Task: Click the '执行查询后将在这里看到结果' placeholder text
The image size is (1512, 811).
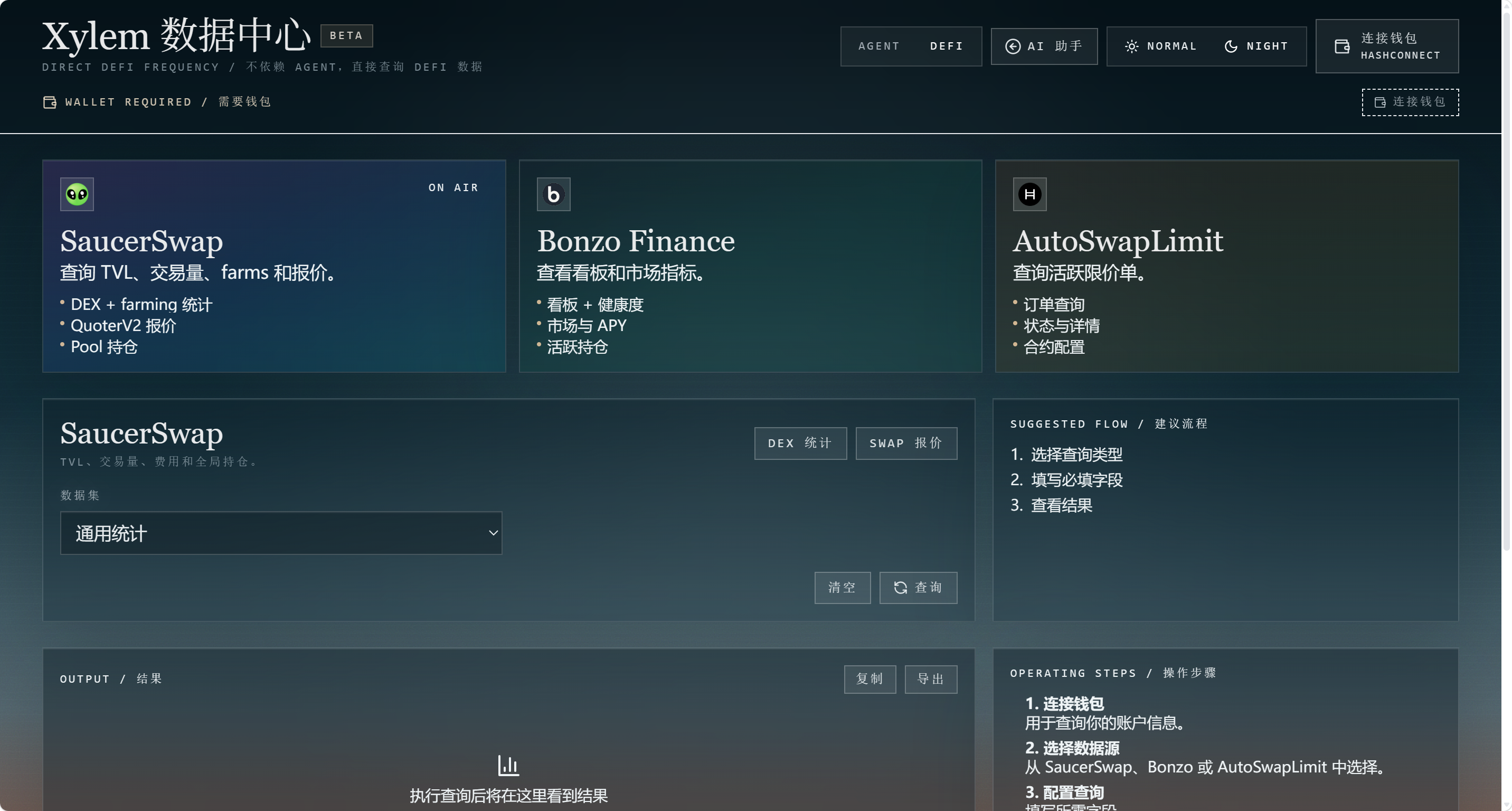Action: coord(509,796)
